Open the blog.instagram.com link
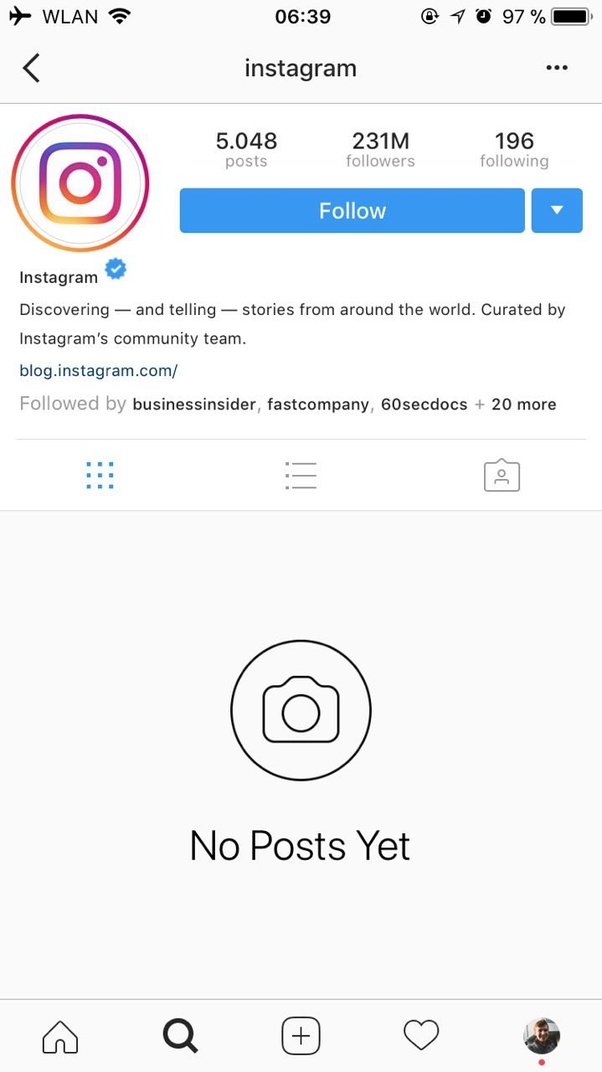The width and height of the screenshot is (602, 1072). [x=98, y=371]
